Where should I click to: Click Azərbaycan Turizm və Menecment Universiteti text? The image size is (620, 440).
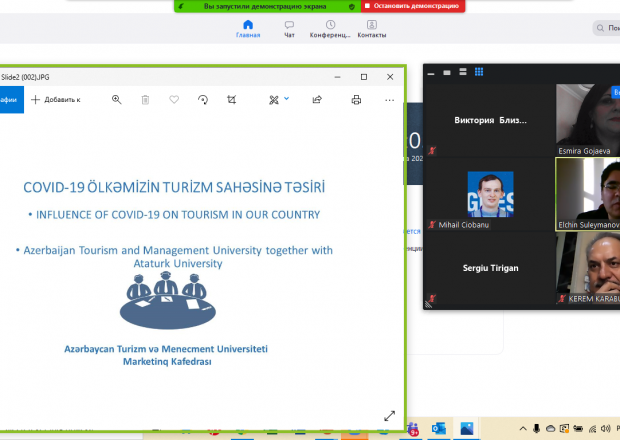coord(166,349)
